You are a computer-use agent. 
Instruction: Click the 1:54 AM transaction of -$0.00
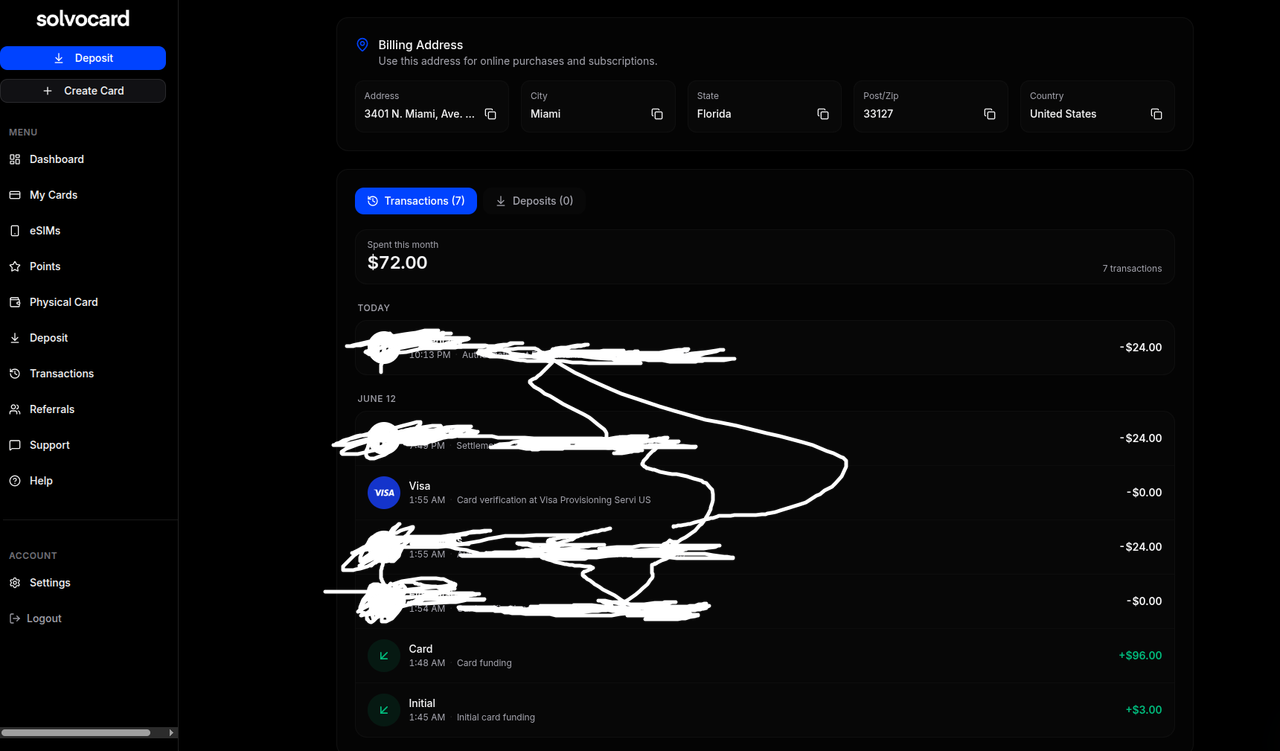pyautogui.click(x=765, y=601)
